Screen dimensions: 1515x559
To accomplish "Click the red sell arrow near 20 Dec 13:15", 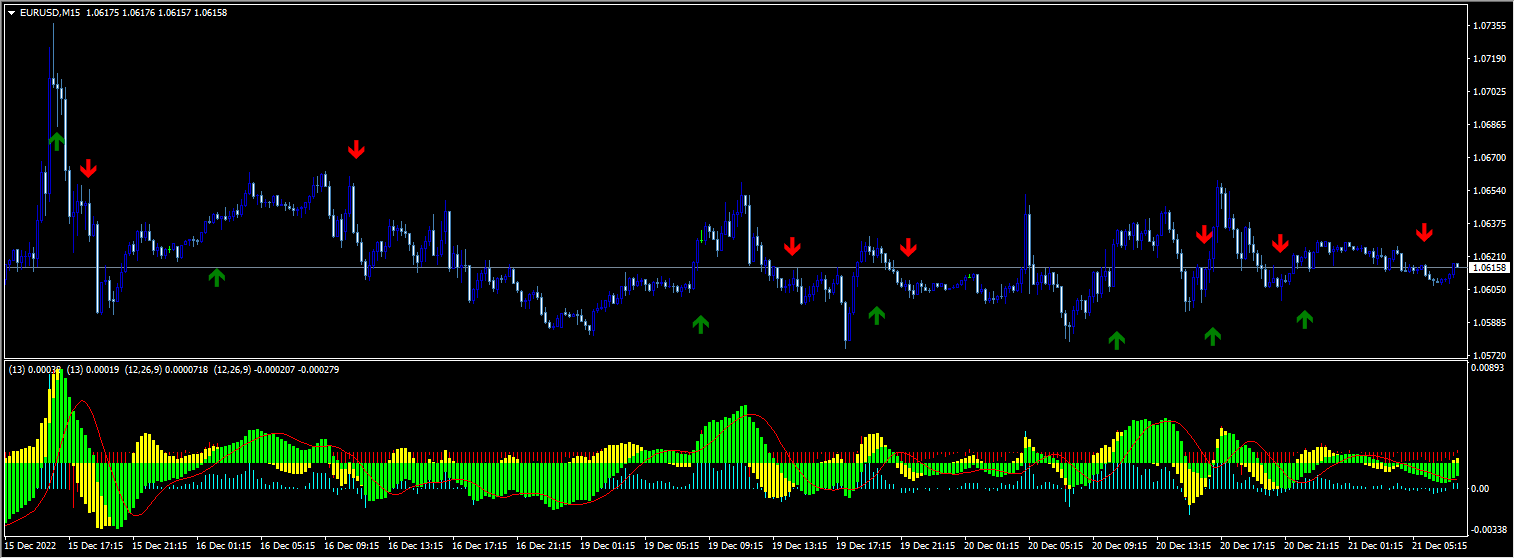I will point(1204,235).
